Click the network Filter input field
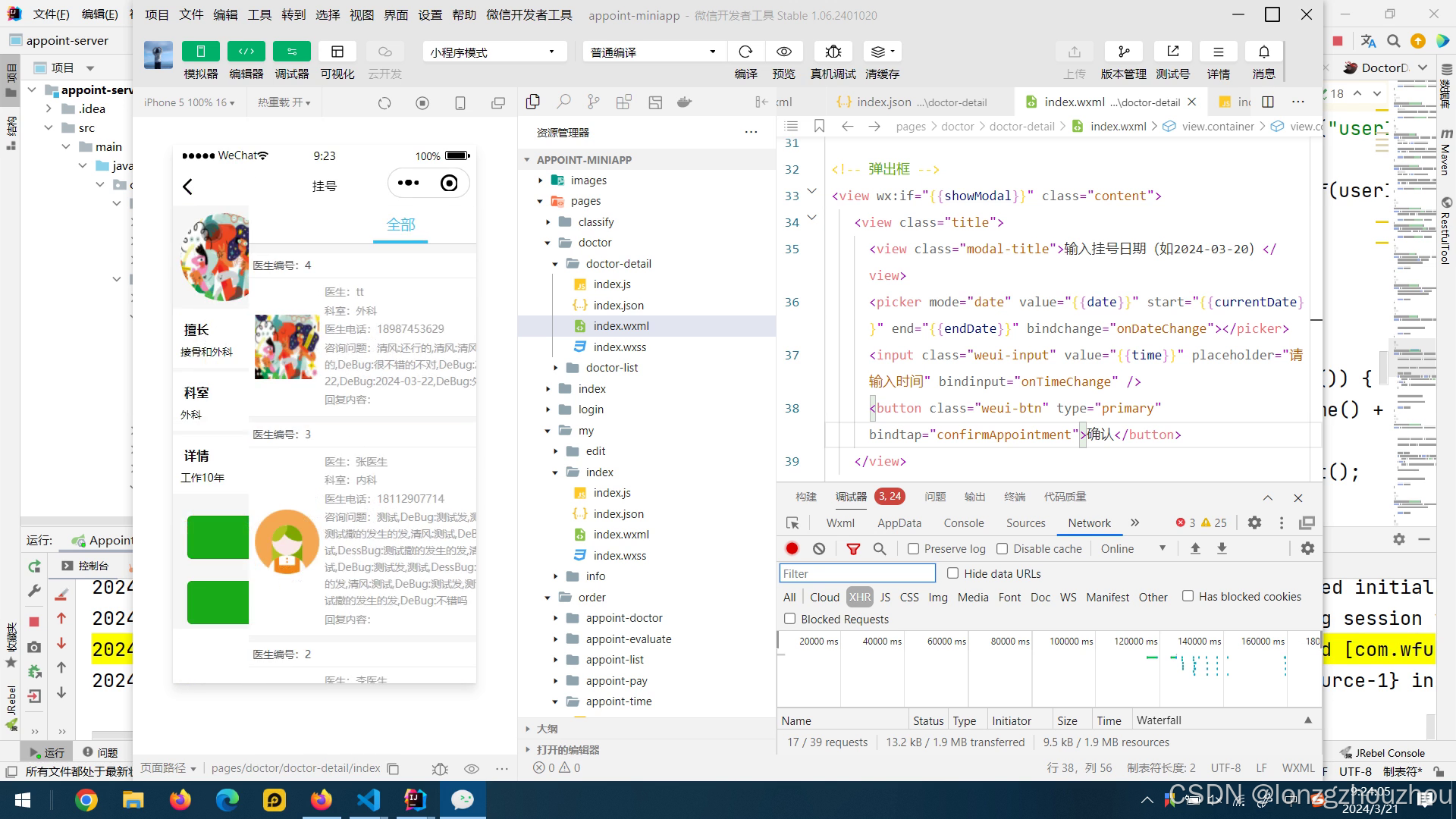The height and width of the screenshot is (819, 1456). (857, 573)
